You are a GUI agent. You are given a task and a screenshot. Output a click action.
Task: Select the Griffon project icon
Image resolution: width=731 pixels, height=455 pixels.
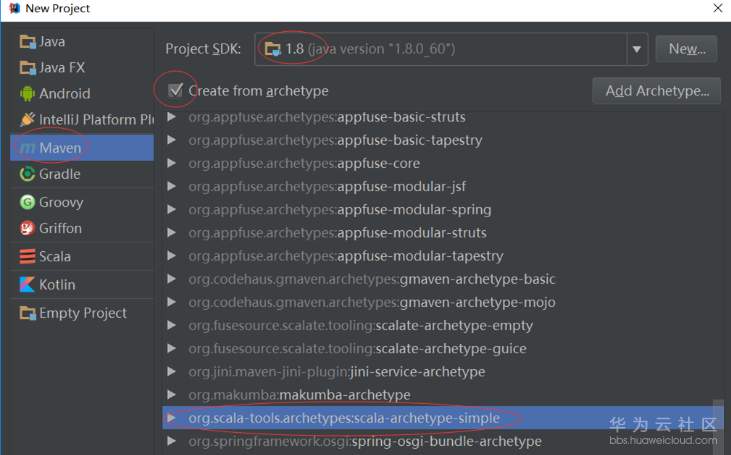(27, 228)
